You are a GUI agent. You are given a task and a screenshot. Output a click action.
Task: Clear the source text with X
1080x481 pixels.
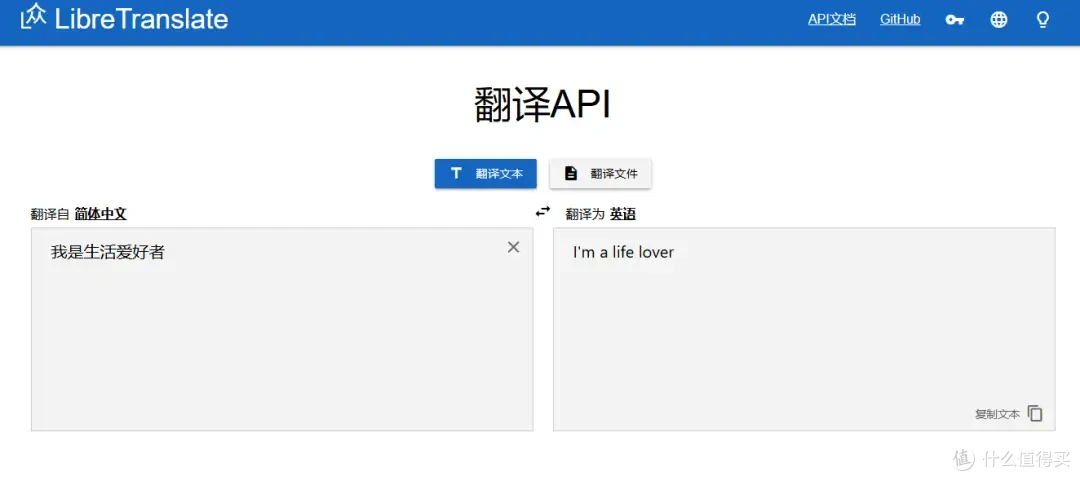point(513,247)
